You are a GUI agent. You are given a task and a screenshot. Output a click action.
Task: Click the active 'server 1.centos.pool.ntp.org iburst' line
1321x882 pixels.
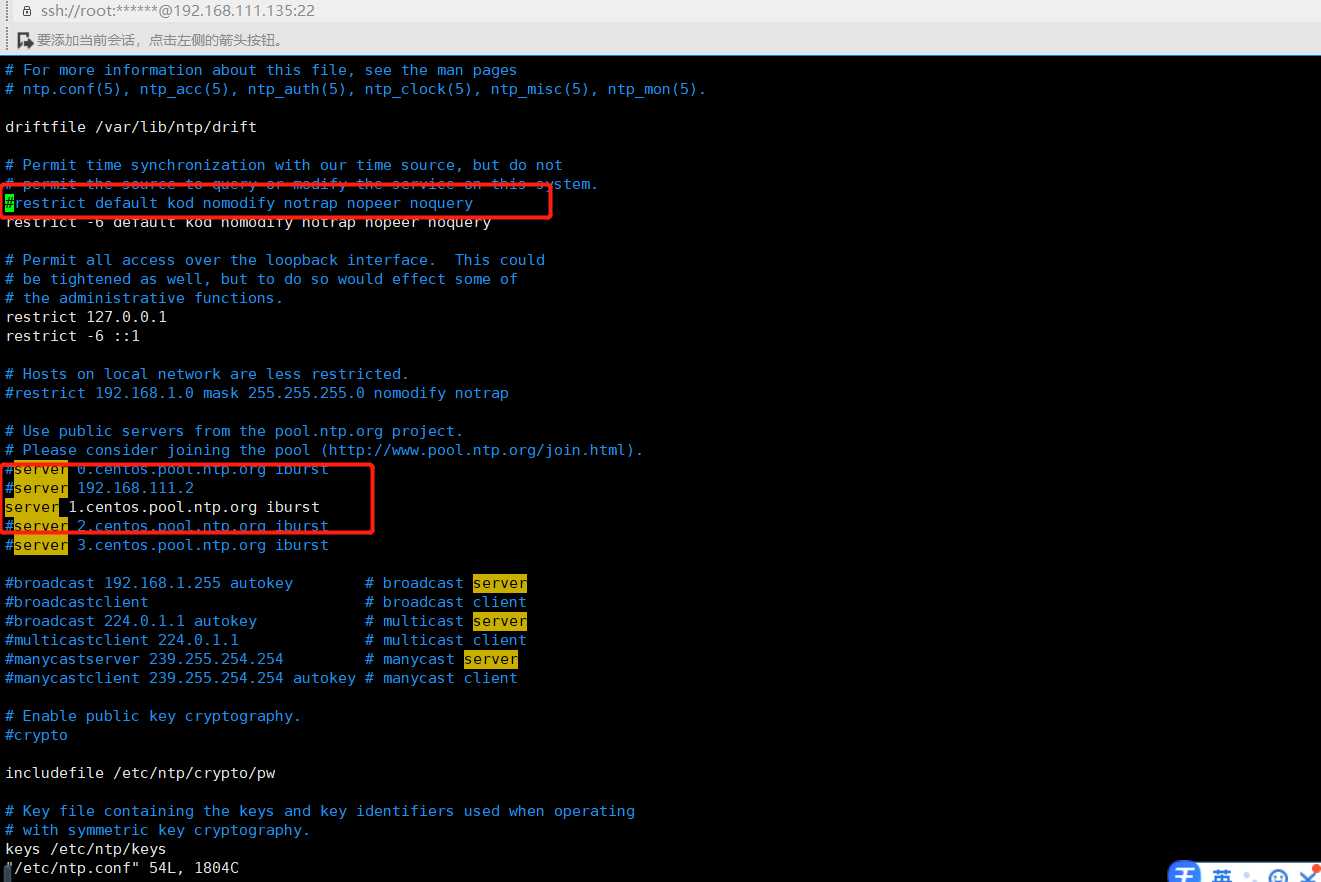pyautogui.click(x=162, y=507)
